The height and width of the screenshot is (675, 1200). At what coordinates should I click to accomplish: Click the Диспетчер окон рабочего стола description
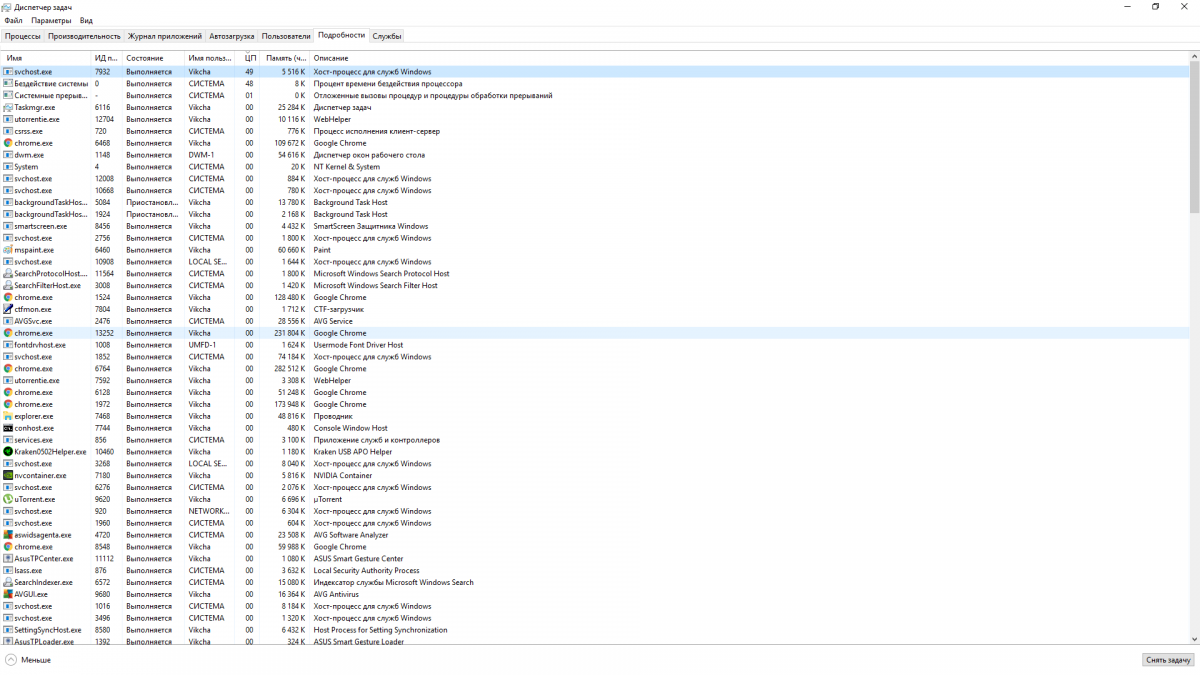369,155
